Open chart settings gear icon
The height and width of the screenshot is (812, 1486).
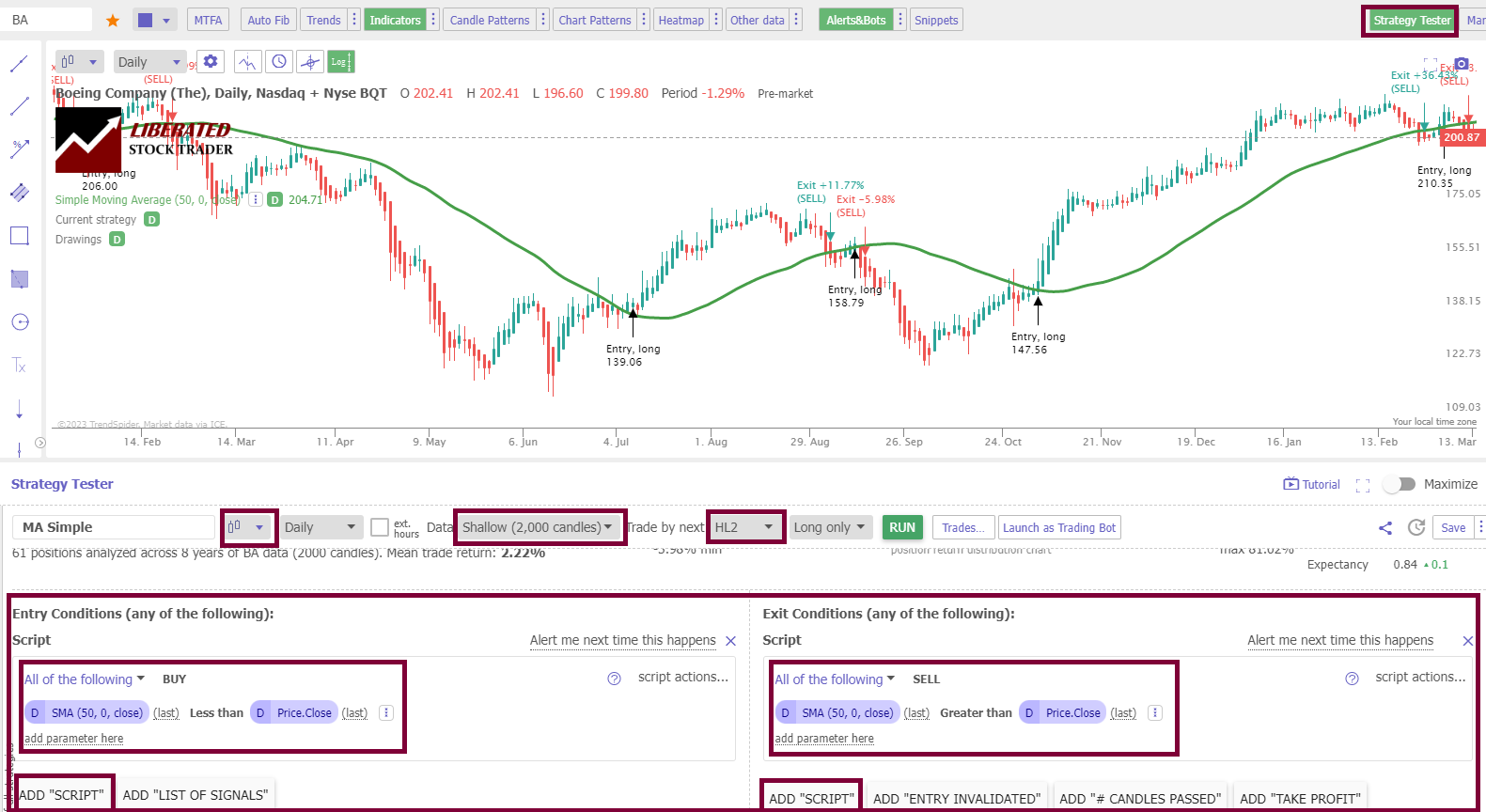click(211, 62)
